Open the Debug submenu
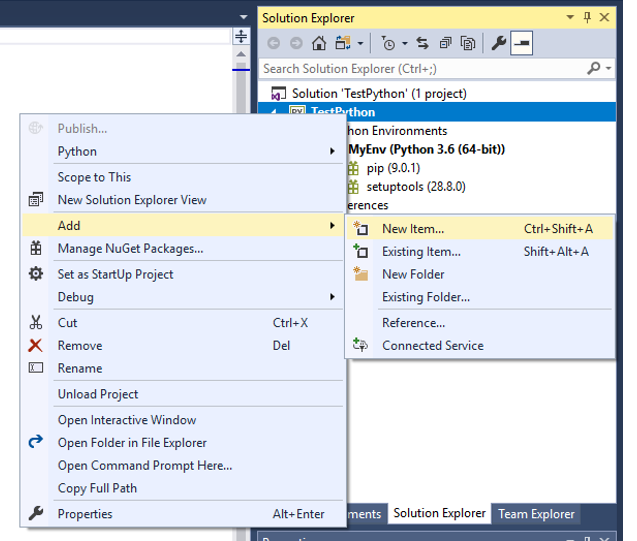 click(x=183, y=297)
